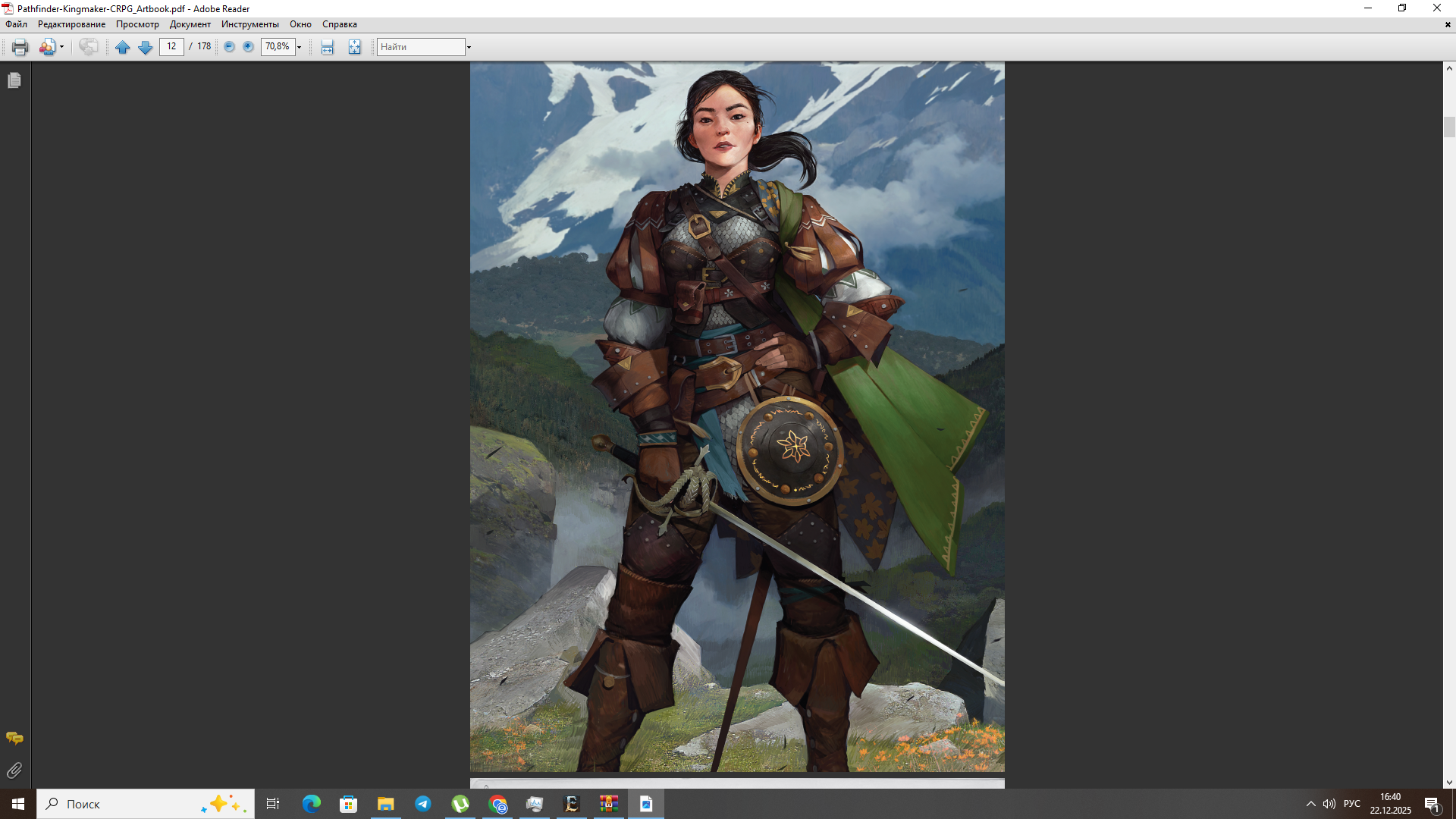The width and height of the screenshot is (1456, 819).
Task: Open the Файл menu
Action: (16, 24)
